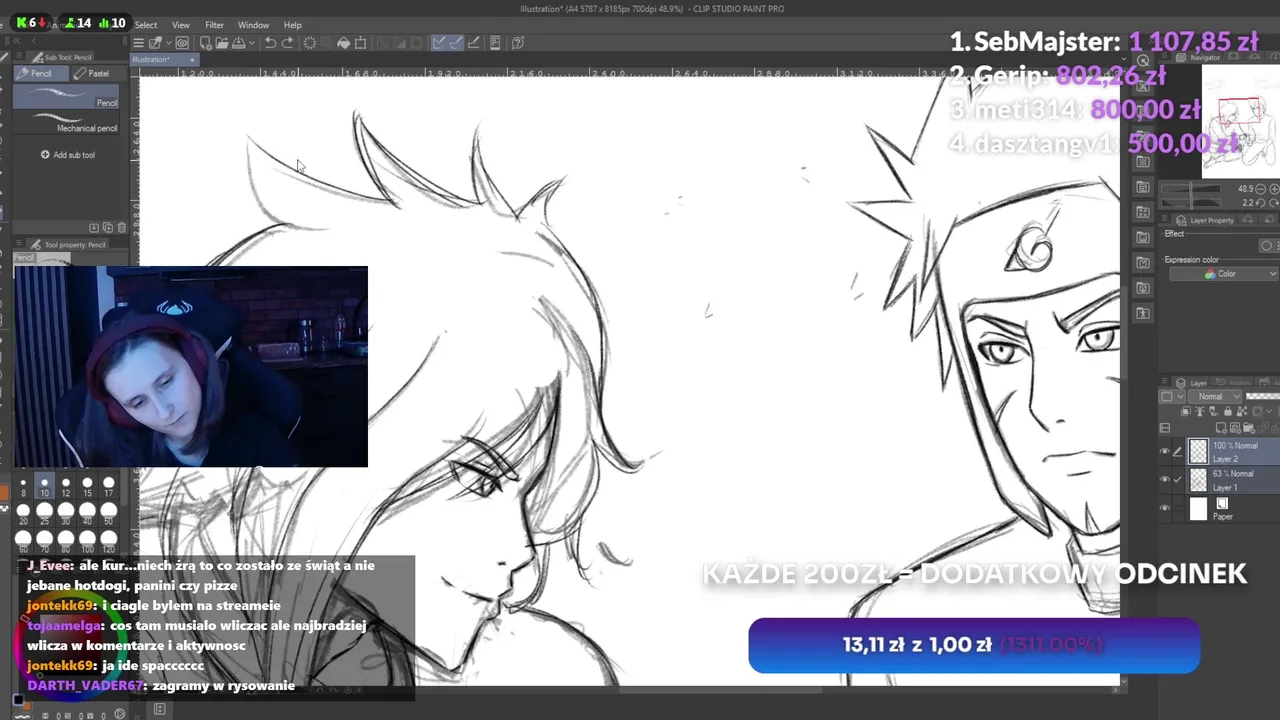The width and height of the screenshot is (1280, 720).
Task: Rotate canvas left in Navigator
Action: click(x=1260, y=203)
